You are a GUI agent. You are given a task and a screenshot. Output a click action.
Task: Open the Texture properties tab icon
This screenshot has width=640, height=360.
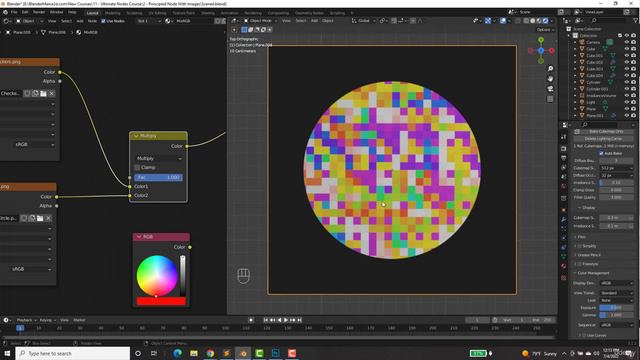pos(564,278)
